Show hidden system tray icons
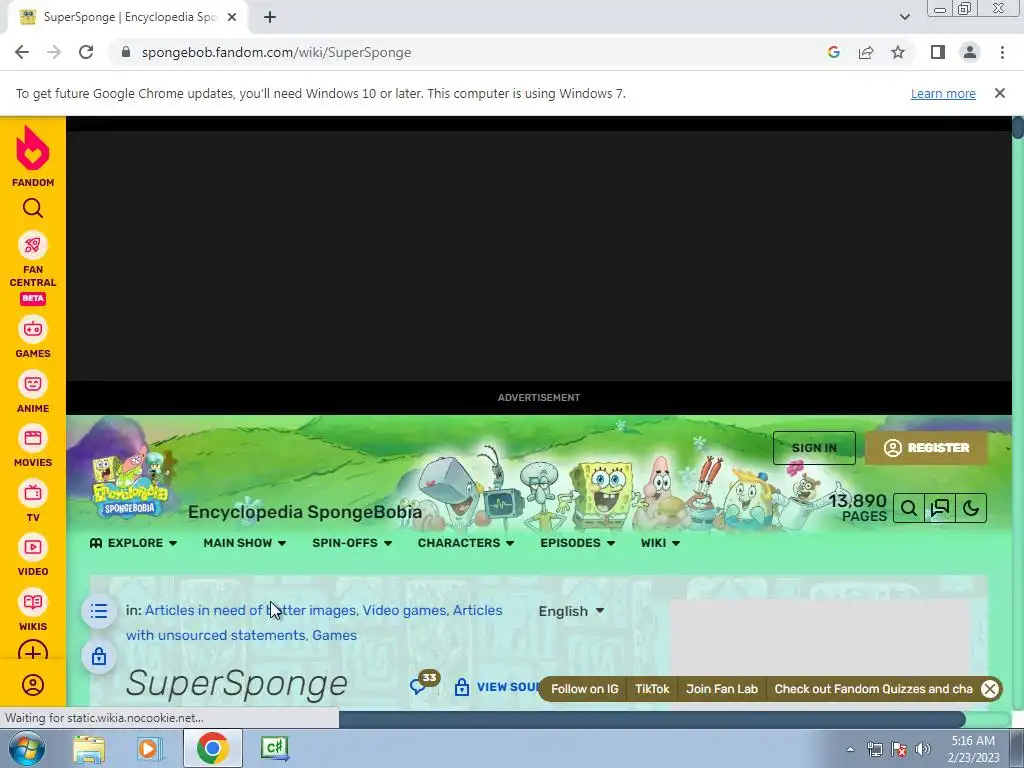This screenshot has height=768, width=1024. pos(850,749)
